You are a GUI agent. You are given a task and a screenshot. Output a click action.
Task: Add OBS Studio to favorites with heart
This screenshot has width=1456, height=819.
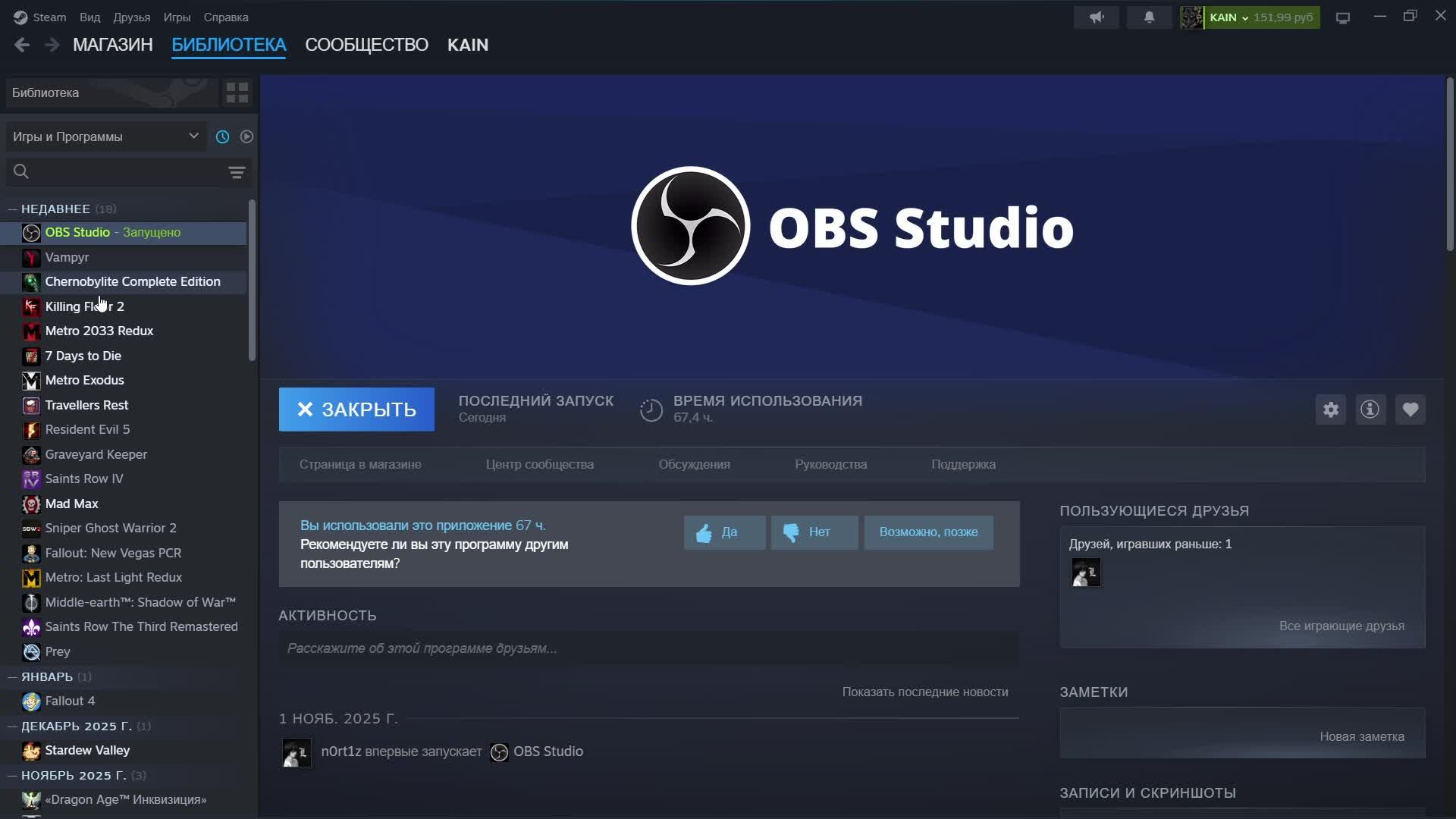coord(1410,409)
